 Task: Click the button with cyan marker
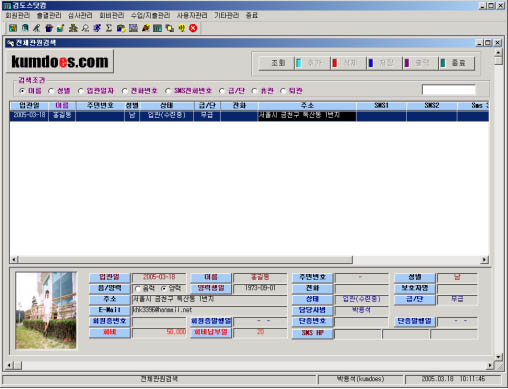pos(313,63)
